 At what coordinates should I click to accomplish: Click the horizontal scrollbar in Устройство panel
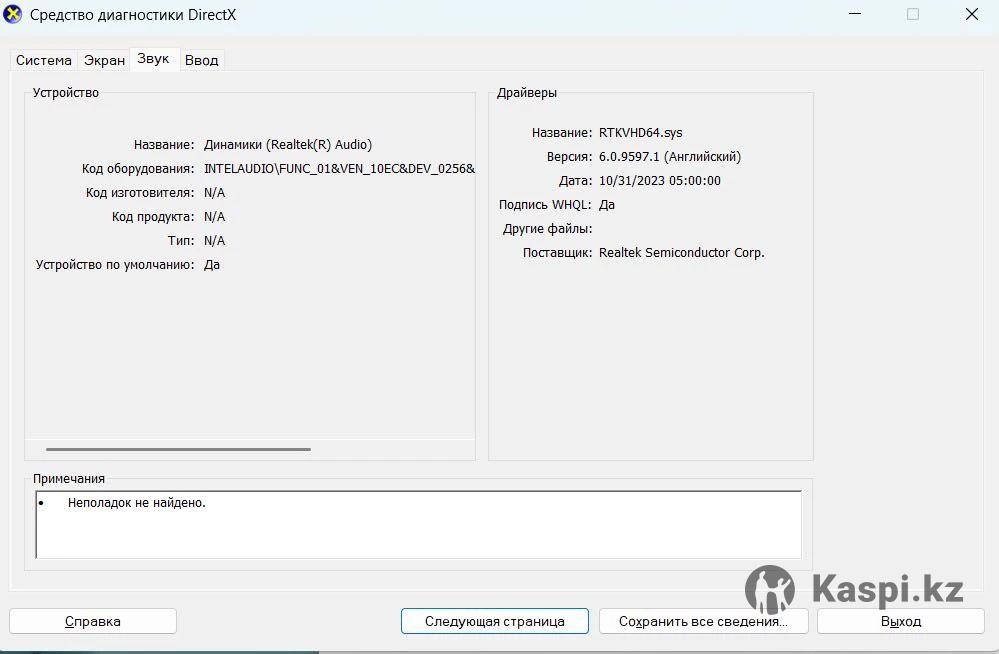point(178,449)
